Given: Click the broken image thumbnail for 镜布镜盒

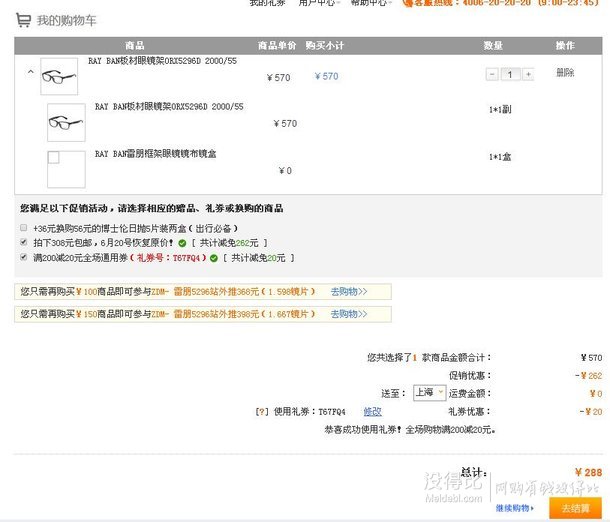Looking at the screenshot, I should click(66, 169).
